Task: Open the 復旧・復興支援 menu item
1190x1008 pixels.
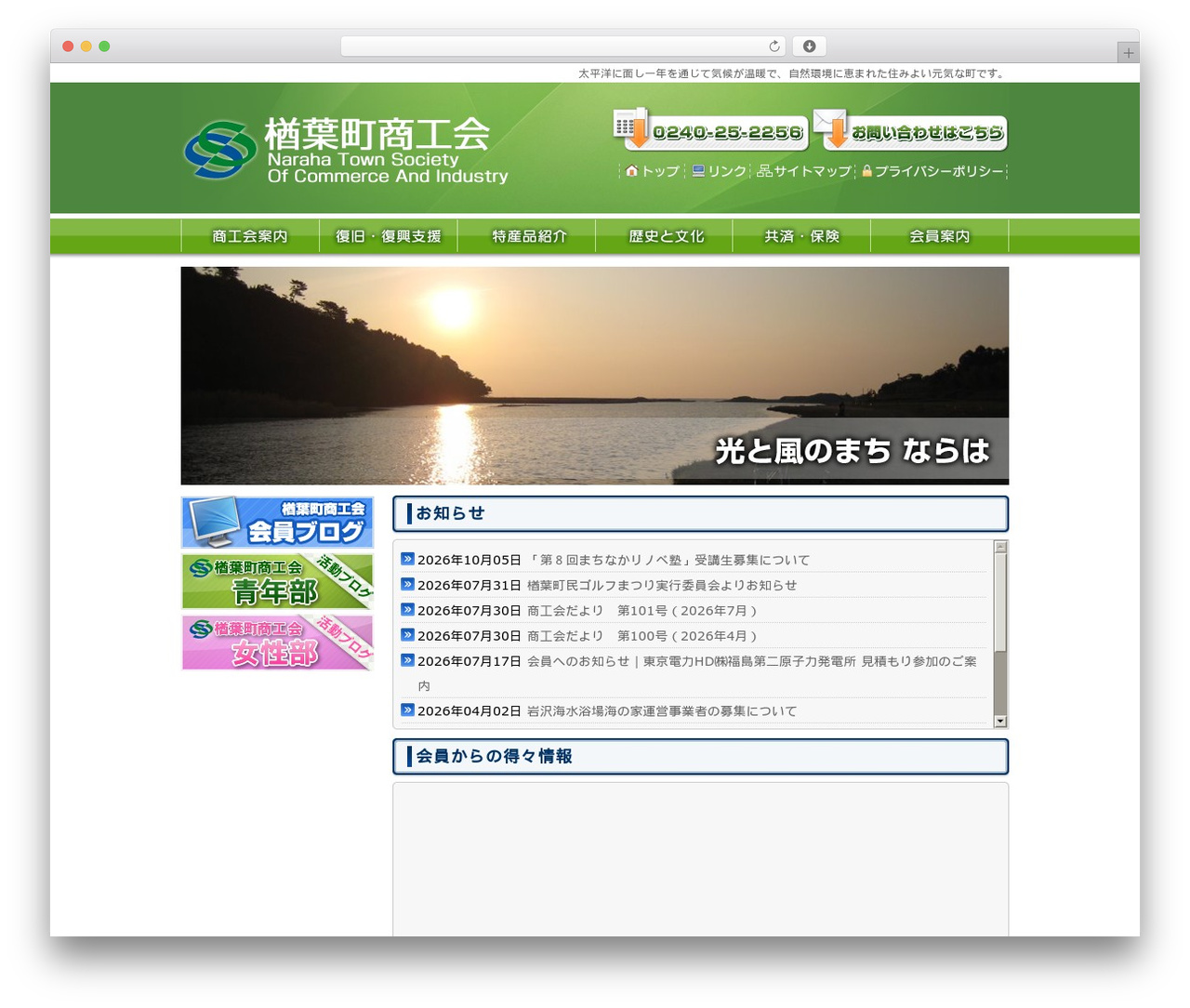Action: pyautogui.click(x=389, y=236)
